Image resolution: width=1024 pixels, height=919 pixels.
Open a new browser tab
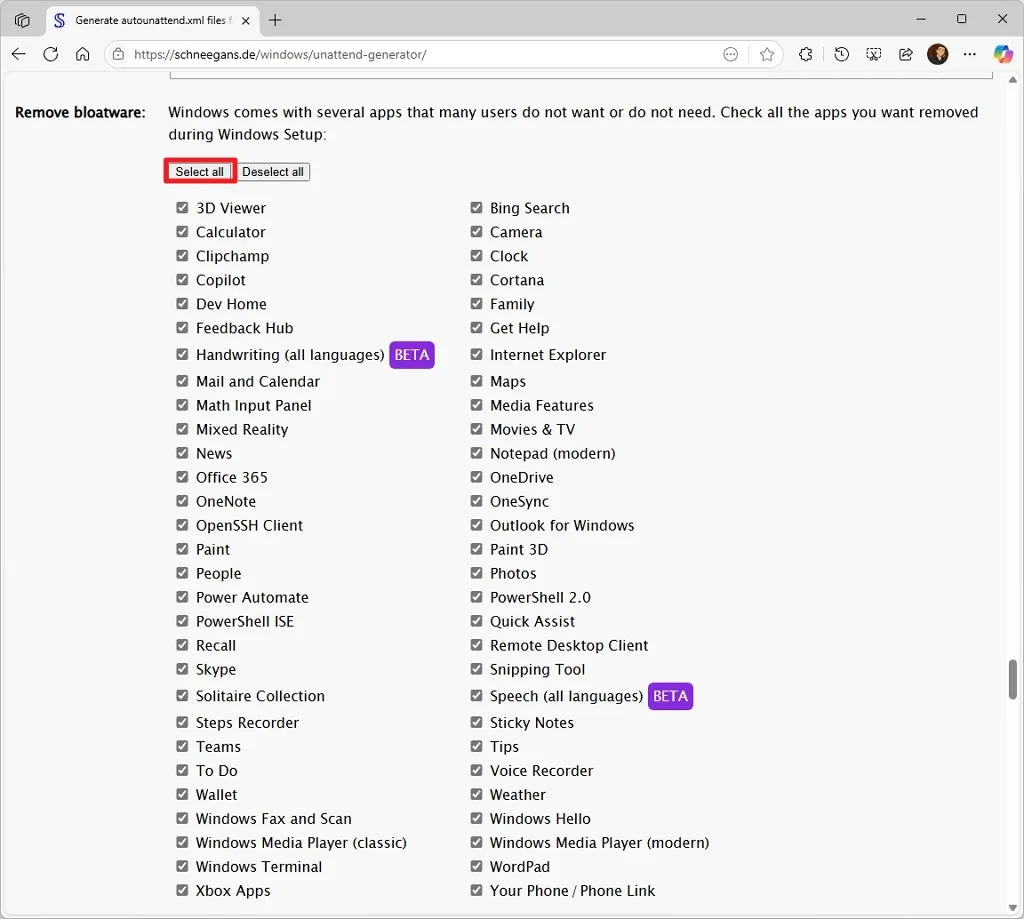pyautogui.click(x=275, y=20)
